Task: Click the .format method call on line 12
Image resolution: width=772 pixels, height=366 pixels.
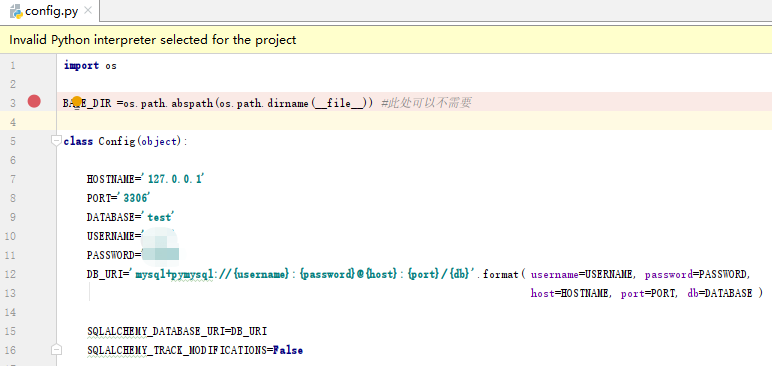Action: coord(498,274)
